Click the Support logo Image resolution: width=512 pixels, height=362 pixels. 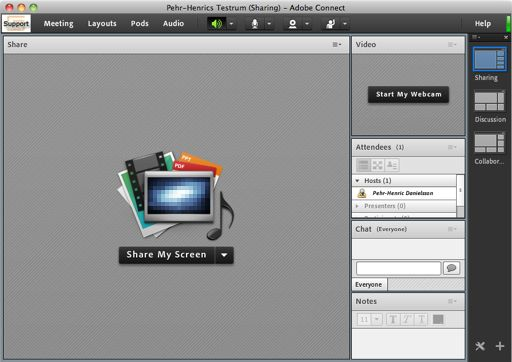16,23
